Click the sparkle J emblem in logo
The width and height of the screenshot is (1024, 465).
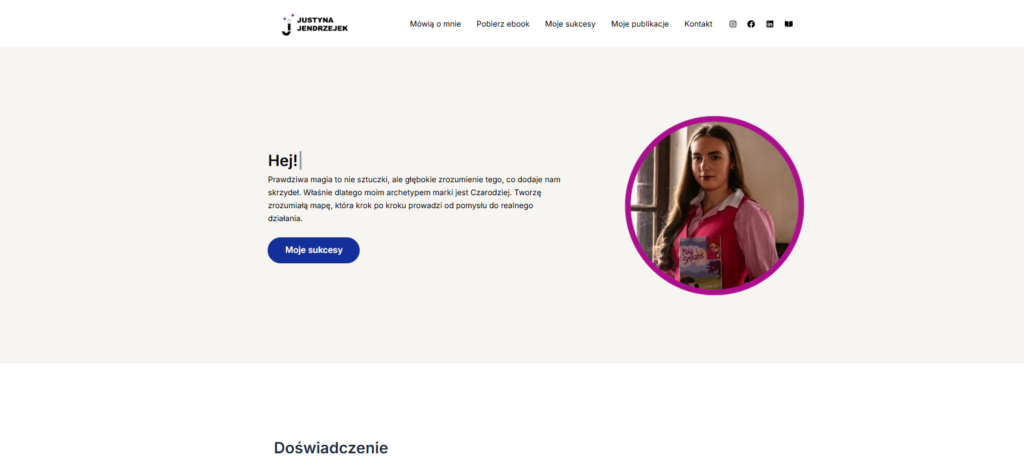coord(287,24)
